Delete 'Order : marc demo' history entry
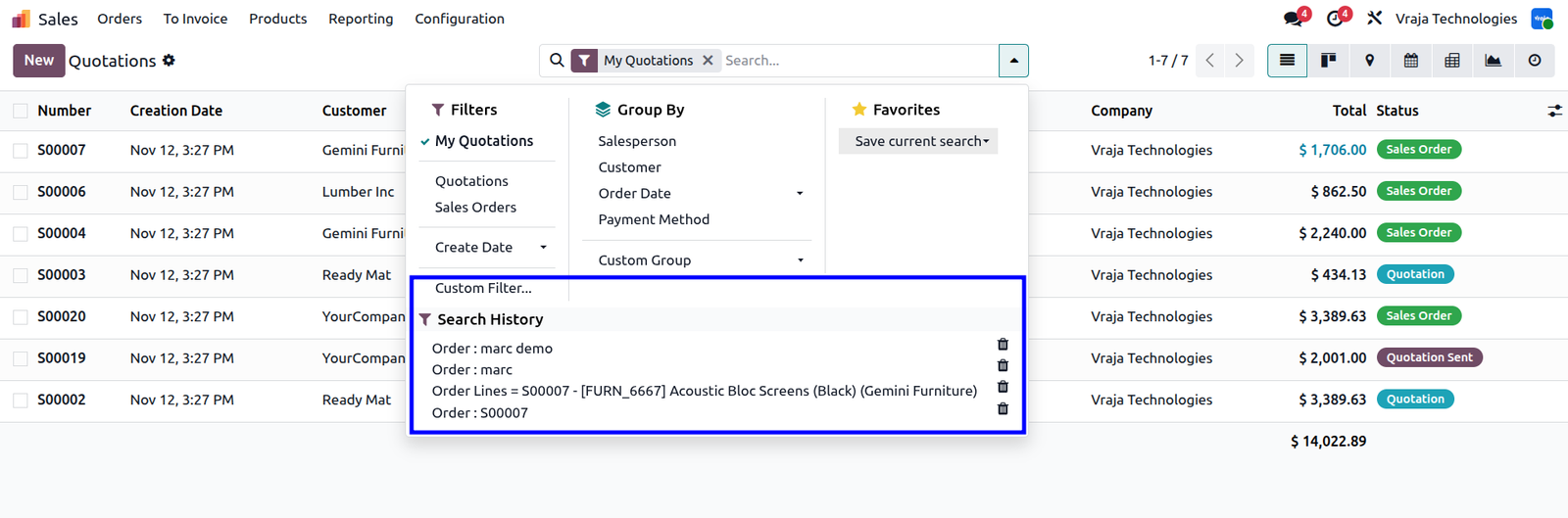This screenshot has height=518, width=1568. pos(1003,345)
